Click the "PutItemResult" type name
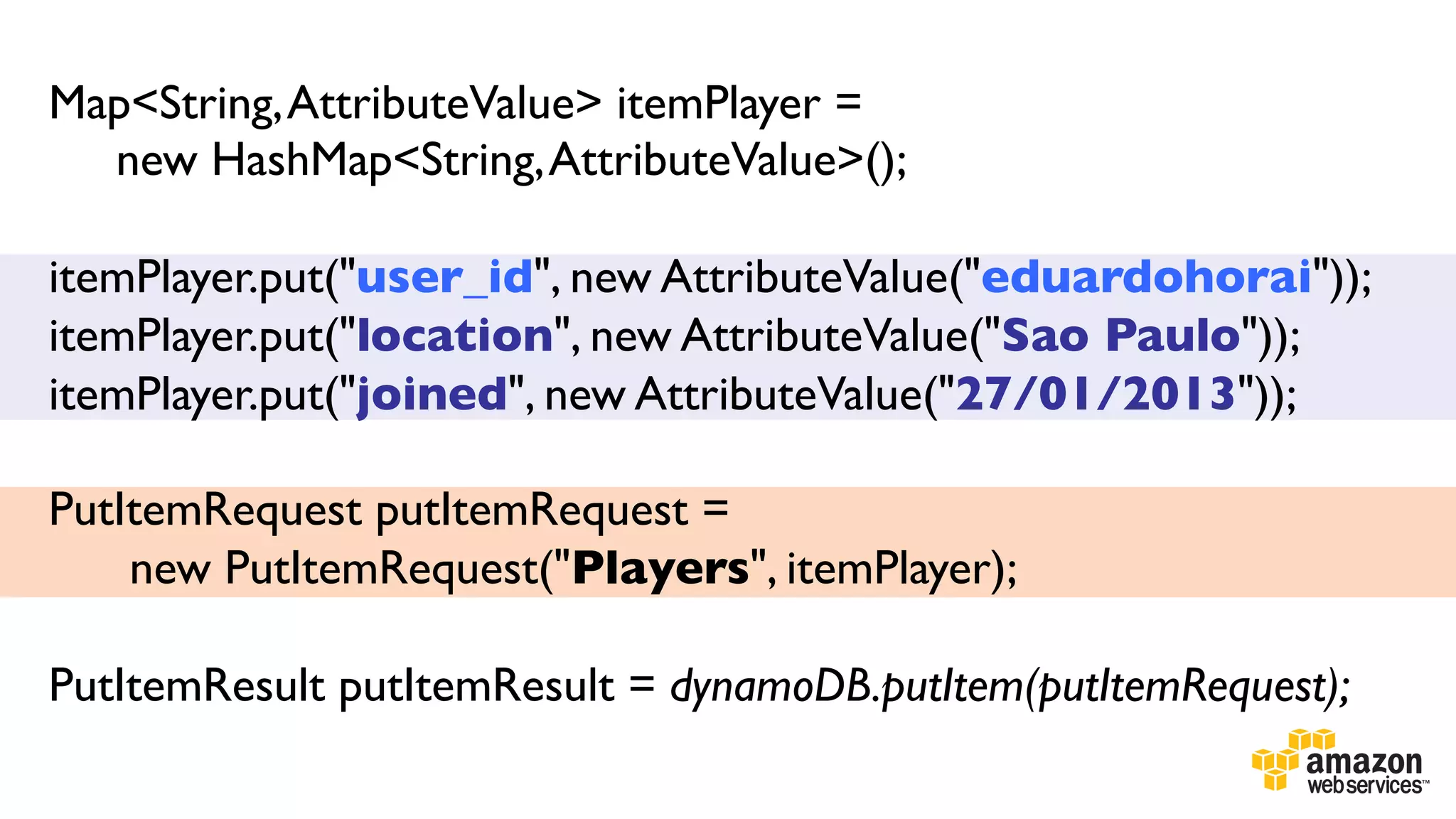 click(187, 686)
